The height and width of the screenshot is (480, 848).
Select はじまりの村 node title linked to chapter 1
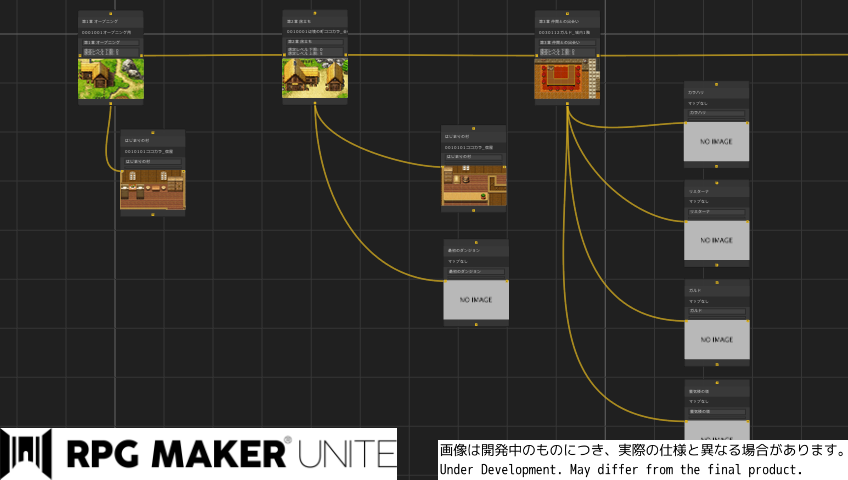137,141
